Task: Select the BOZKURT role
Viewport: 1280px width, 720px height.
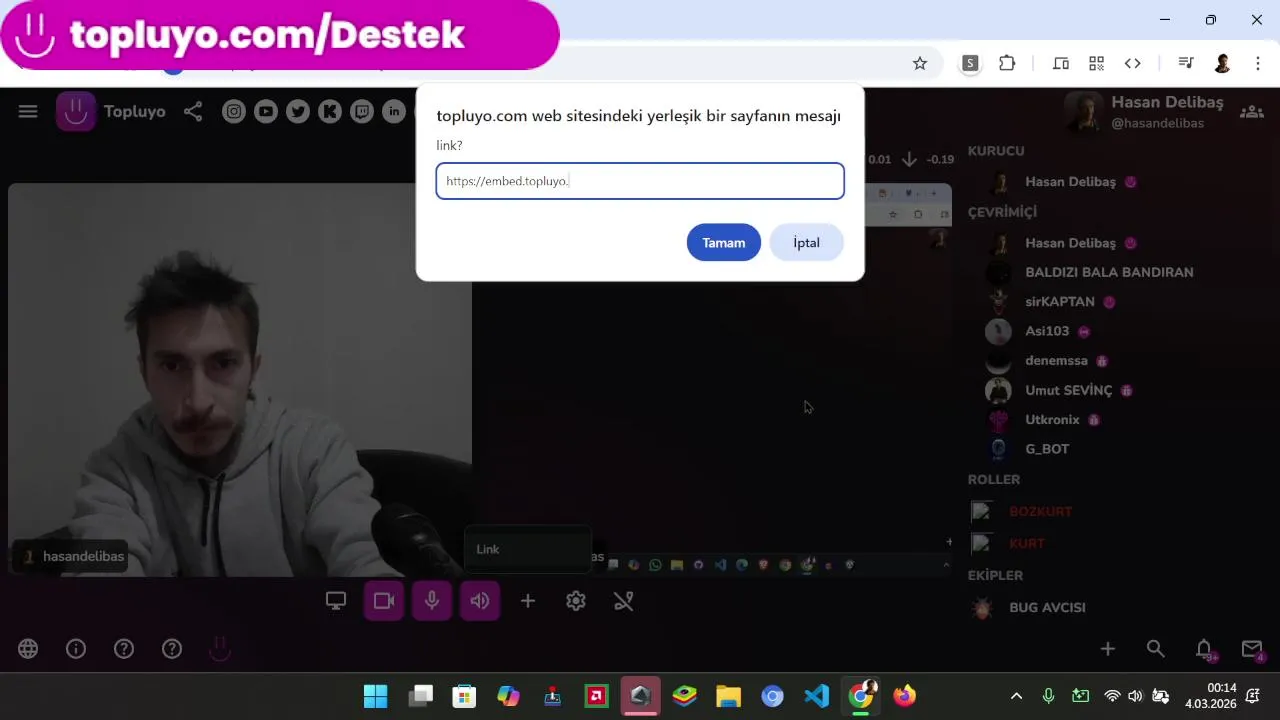Action: (x=1040, y=511)
